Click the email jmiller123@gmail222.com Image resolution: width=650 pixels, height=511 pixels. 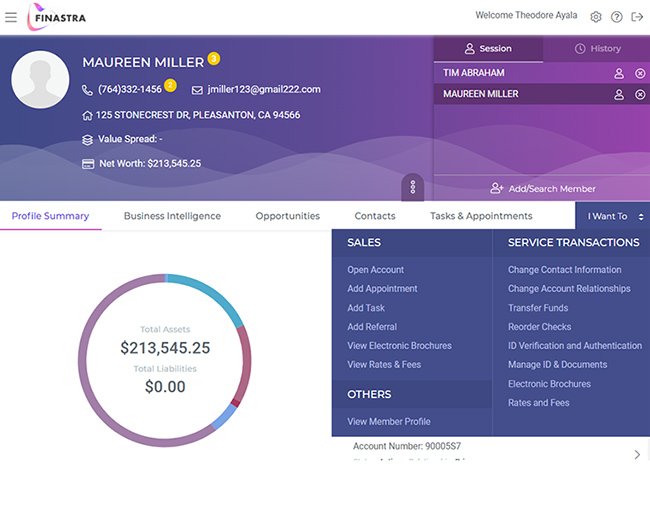click(264, 90)
